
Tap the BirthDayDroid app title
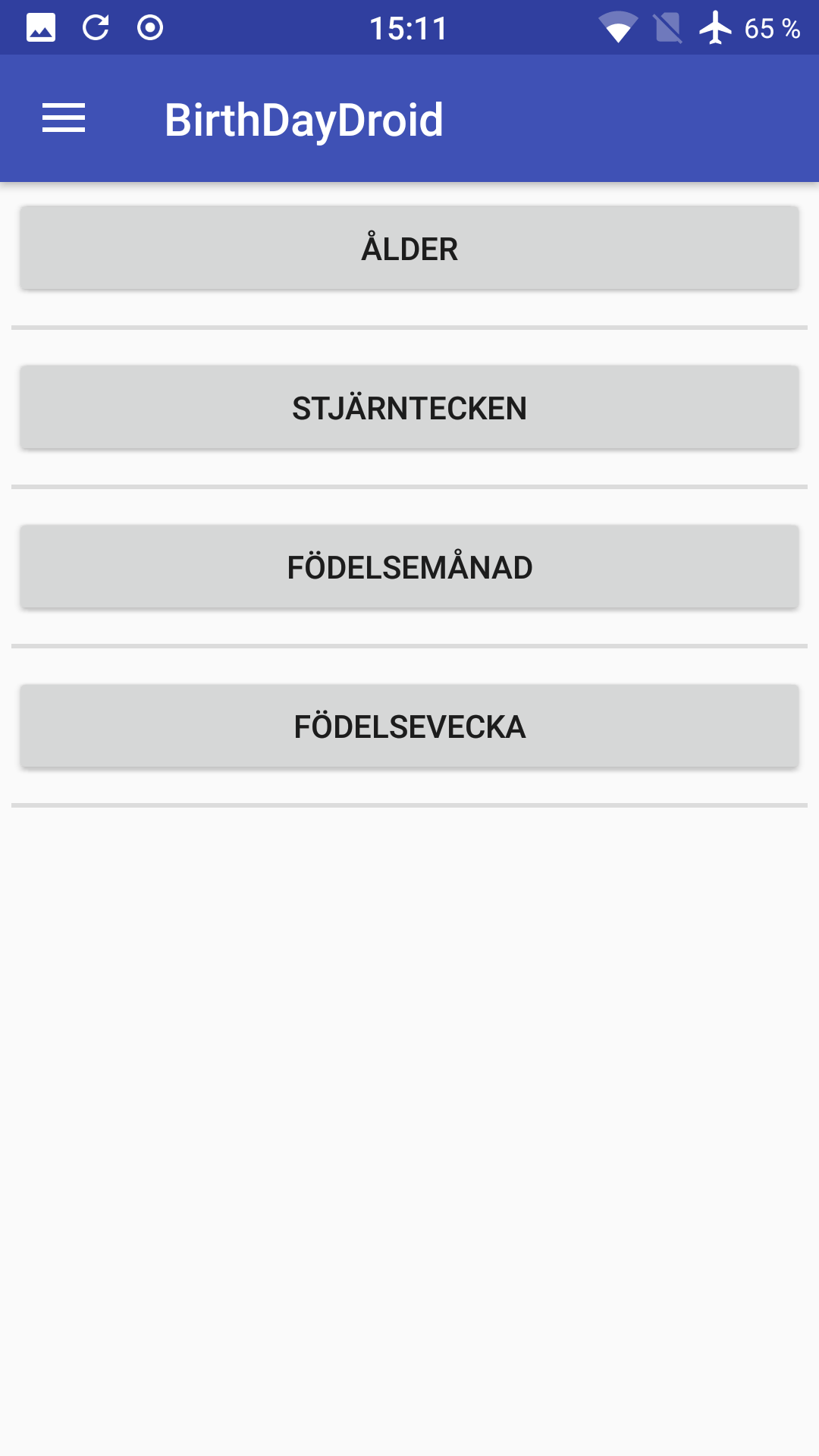click(304, 120)
